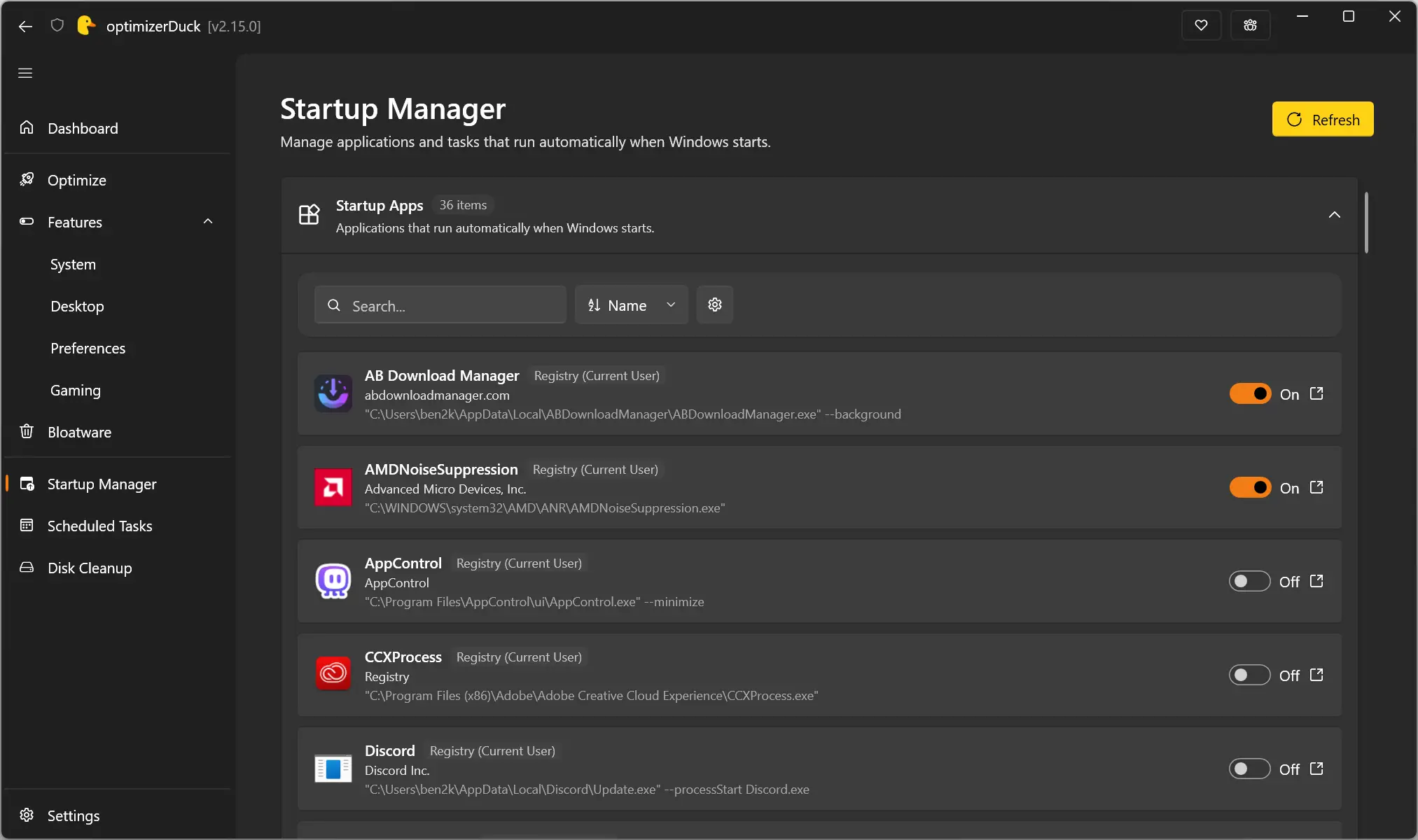
Task: Click the Refresh button
Action: (1323, 120)
